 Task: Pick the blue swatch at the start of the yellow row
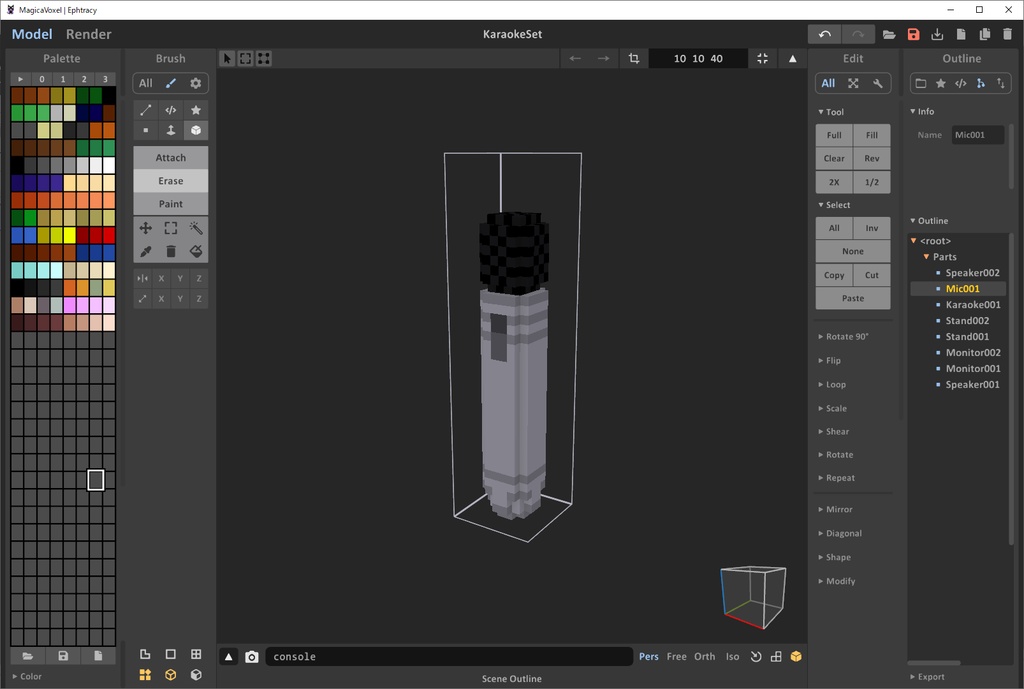tap(17, 235)
